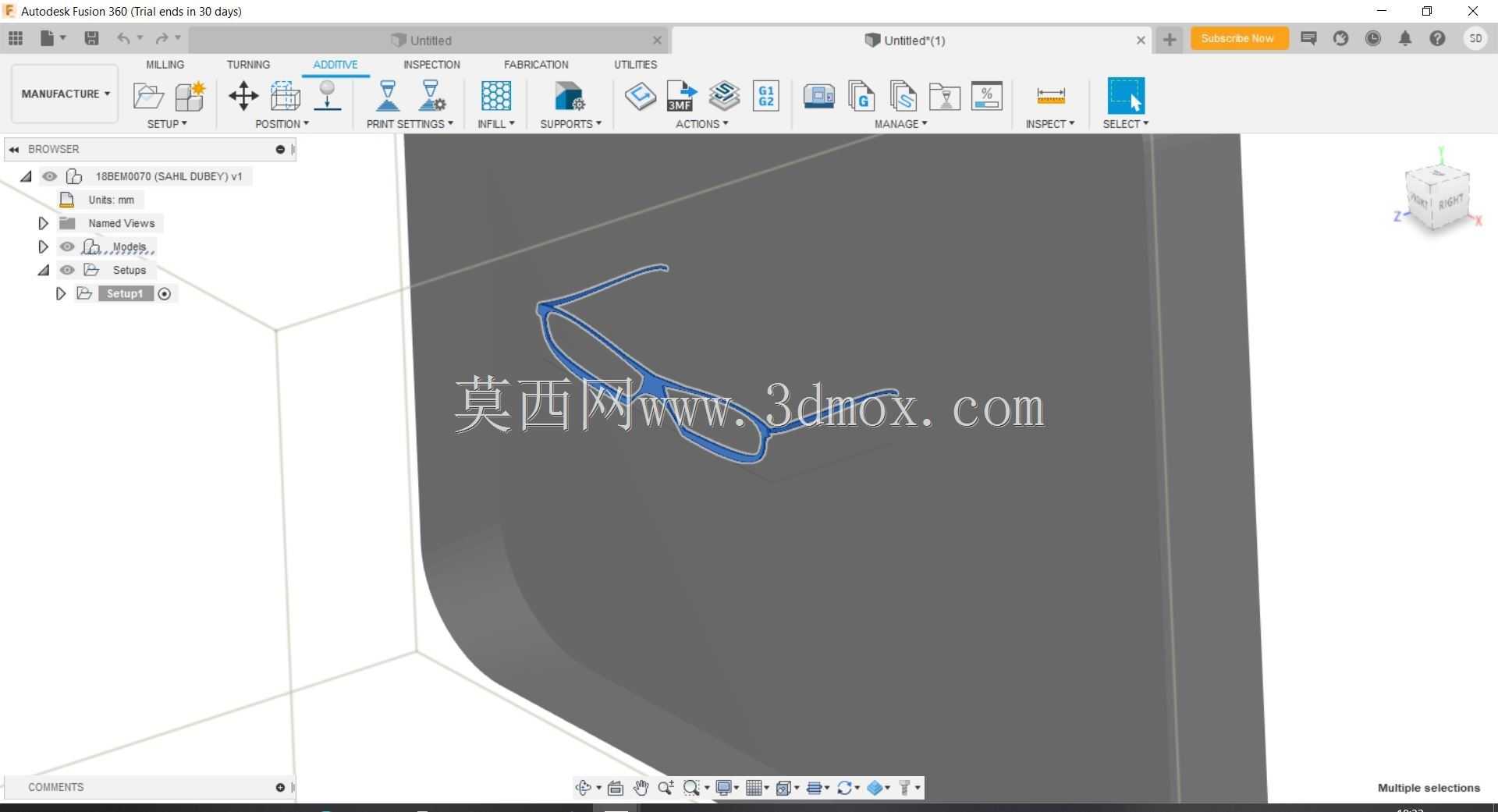Expand the Models node
This screenshot has height=812, width=1498.
coord(43,247)
